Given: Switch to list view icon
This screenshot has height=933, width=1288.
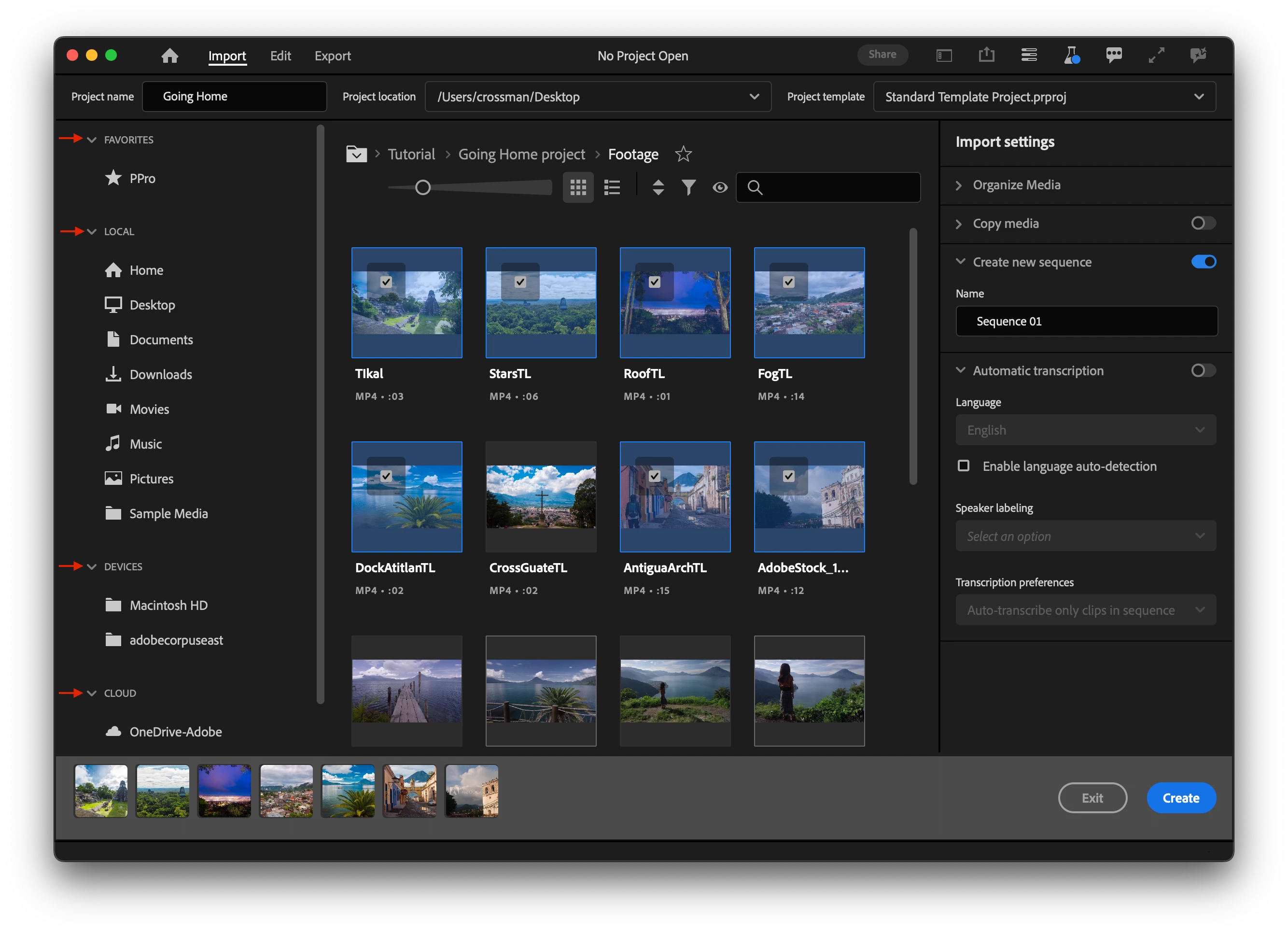Looking at the screenshot, I should (x=612, y=187).
